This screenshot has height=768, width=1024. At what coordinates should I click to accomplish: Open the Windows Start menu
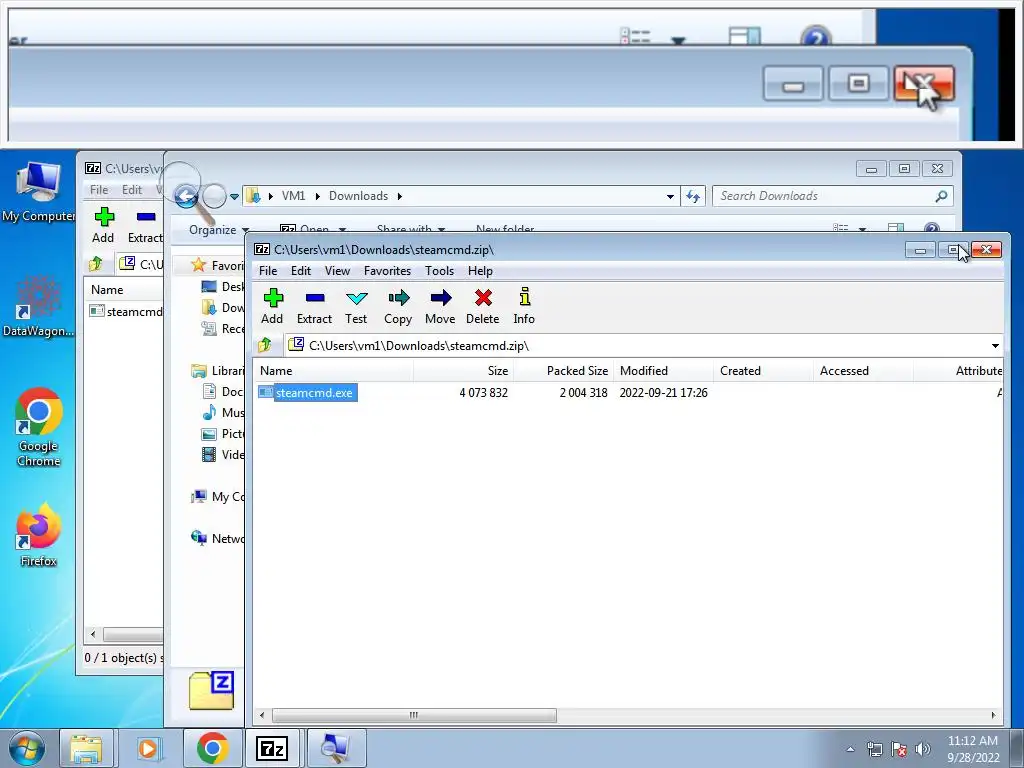(x=26, y=748)
